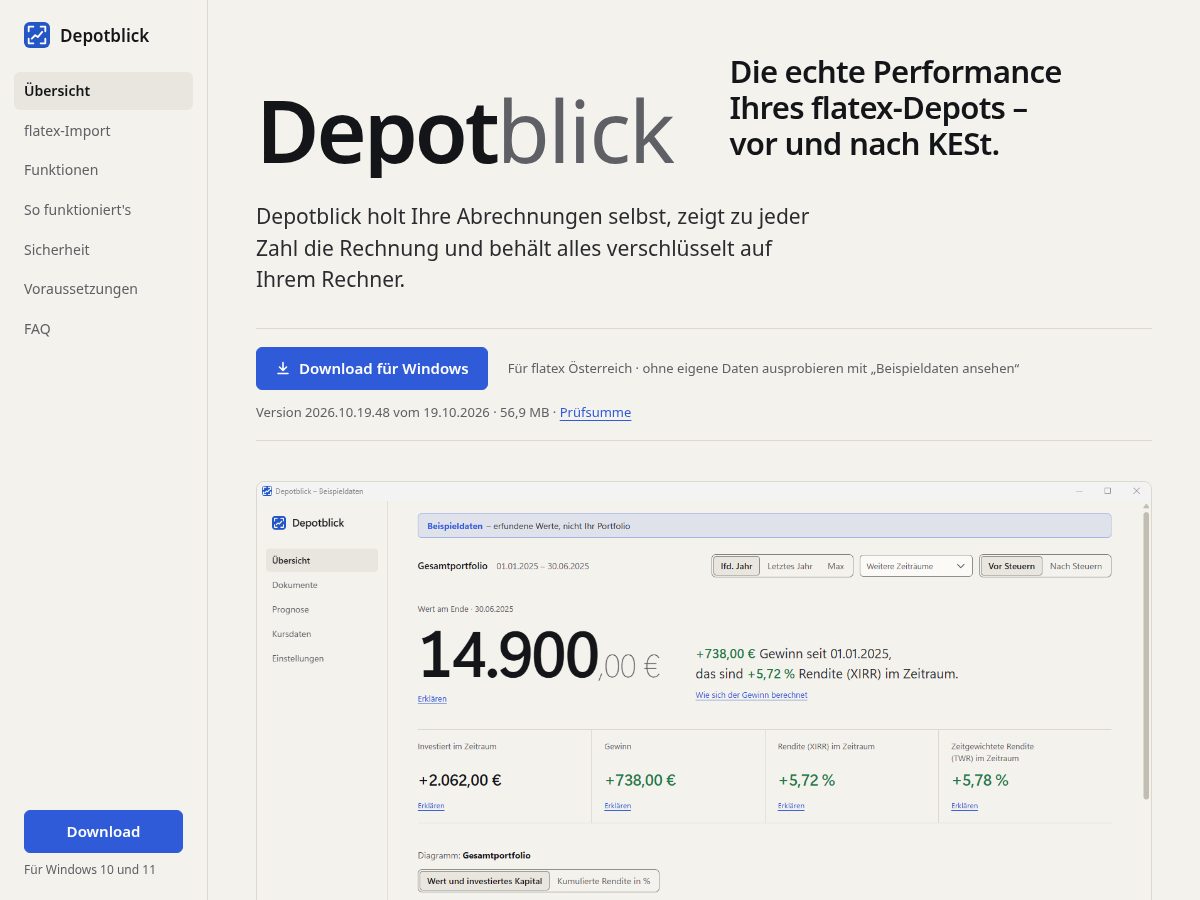The width and height of the screenshot is (1200, 900).
Task: Select Einstellungen in the app screenshot sidebar
Action: (x=298, y=658)
